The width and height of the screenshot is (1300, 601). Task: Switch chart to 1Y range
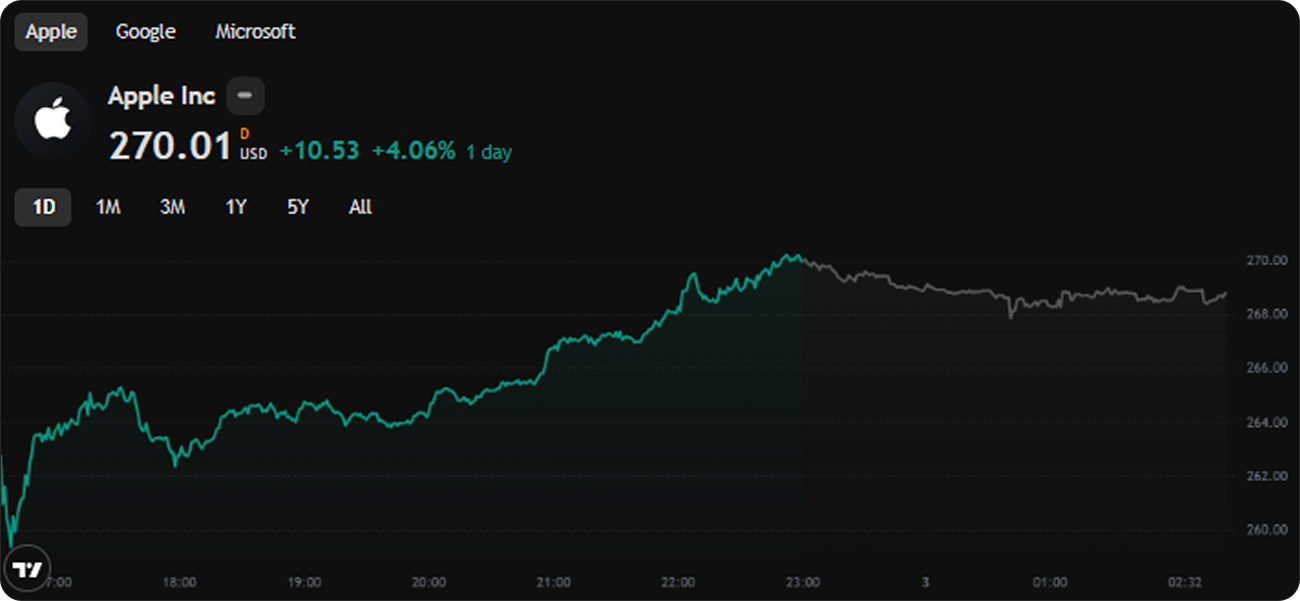236,208
